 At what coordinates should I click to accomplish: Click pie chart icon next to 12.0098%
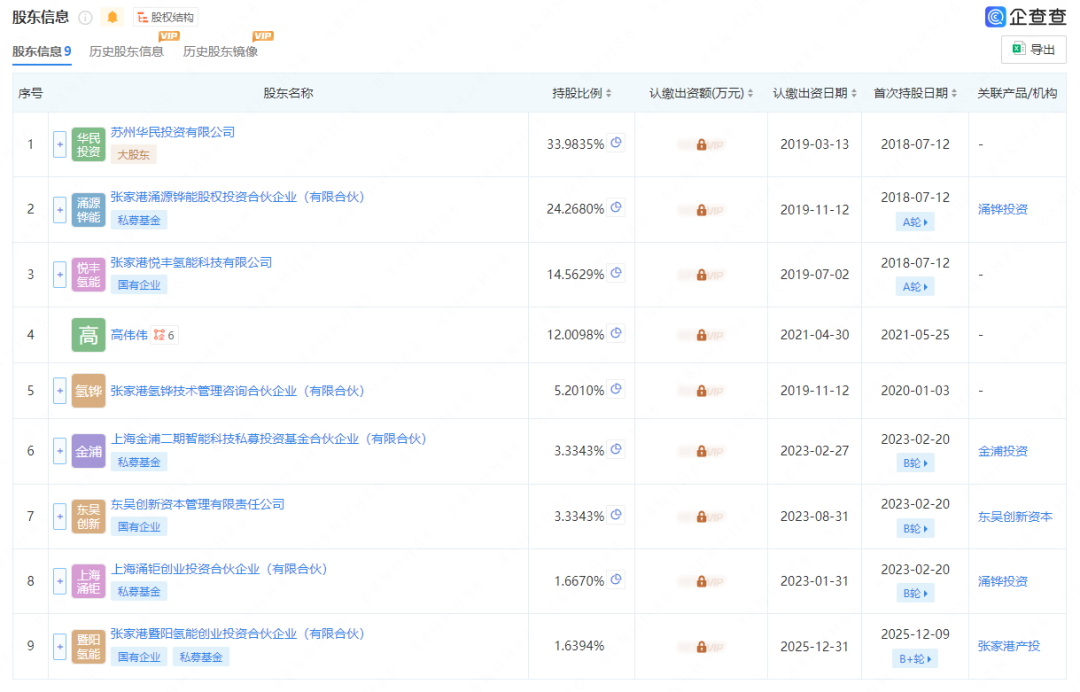click(616, 334)
